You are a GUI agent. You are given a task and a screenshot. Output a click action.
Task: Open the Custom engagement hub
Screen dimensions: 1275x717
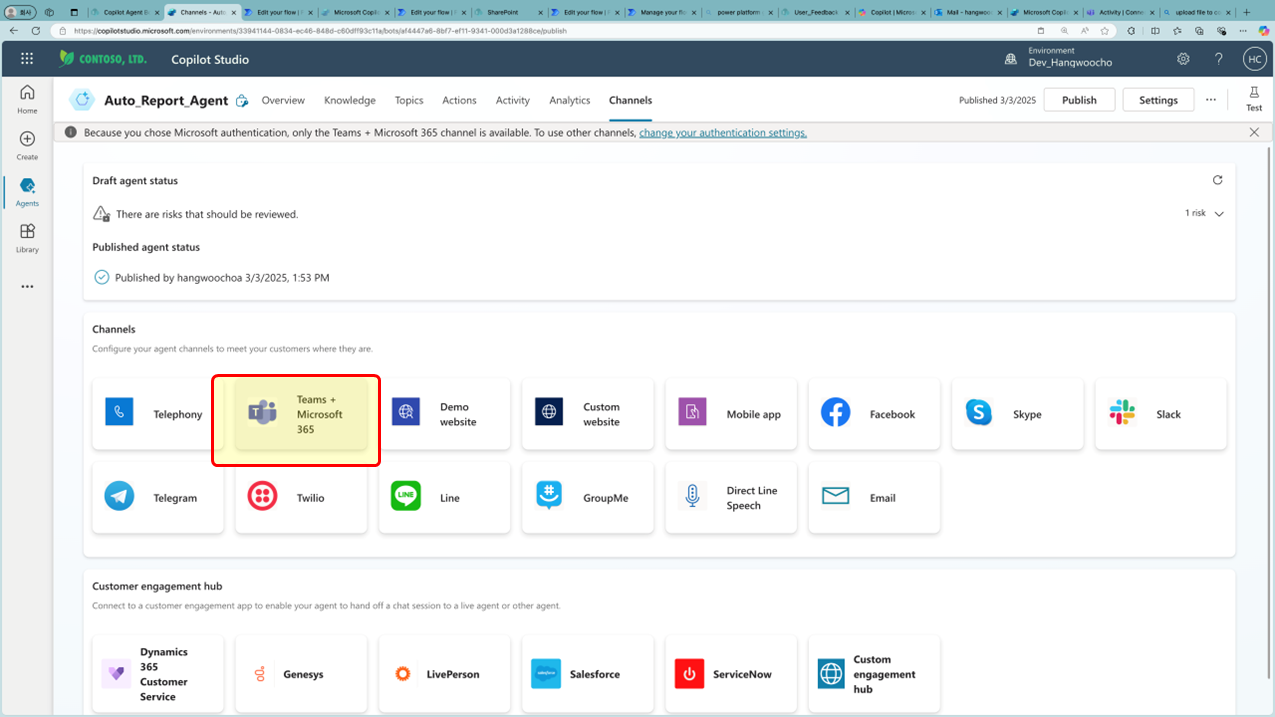[x=874, y=674]
